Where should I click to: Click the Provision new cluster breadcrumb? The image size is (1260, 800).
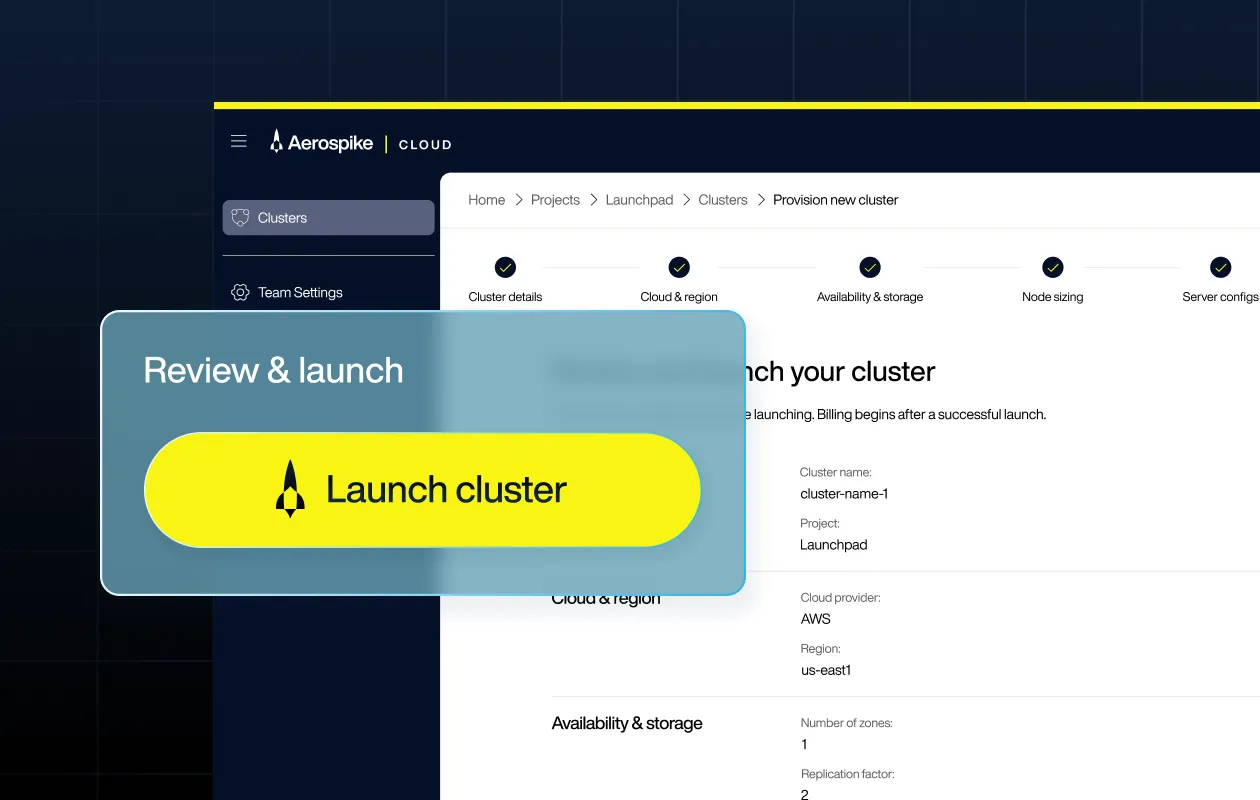click(835, 200)
